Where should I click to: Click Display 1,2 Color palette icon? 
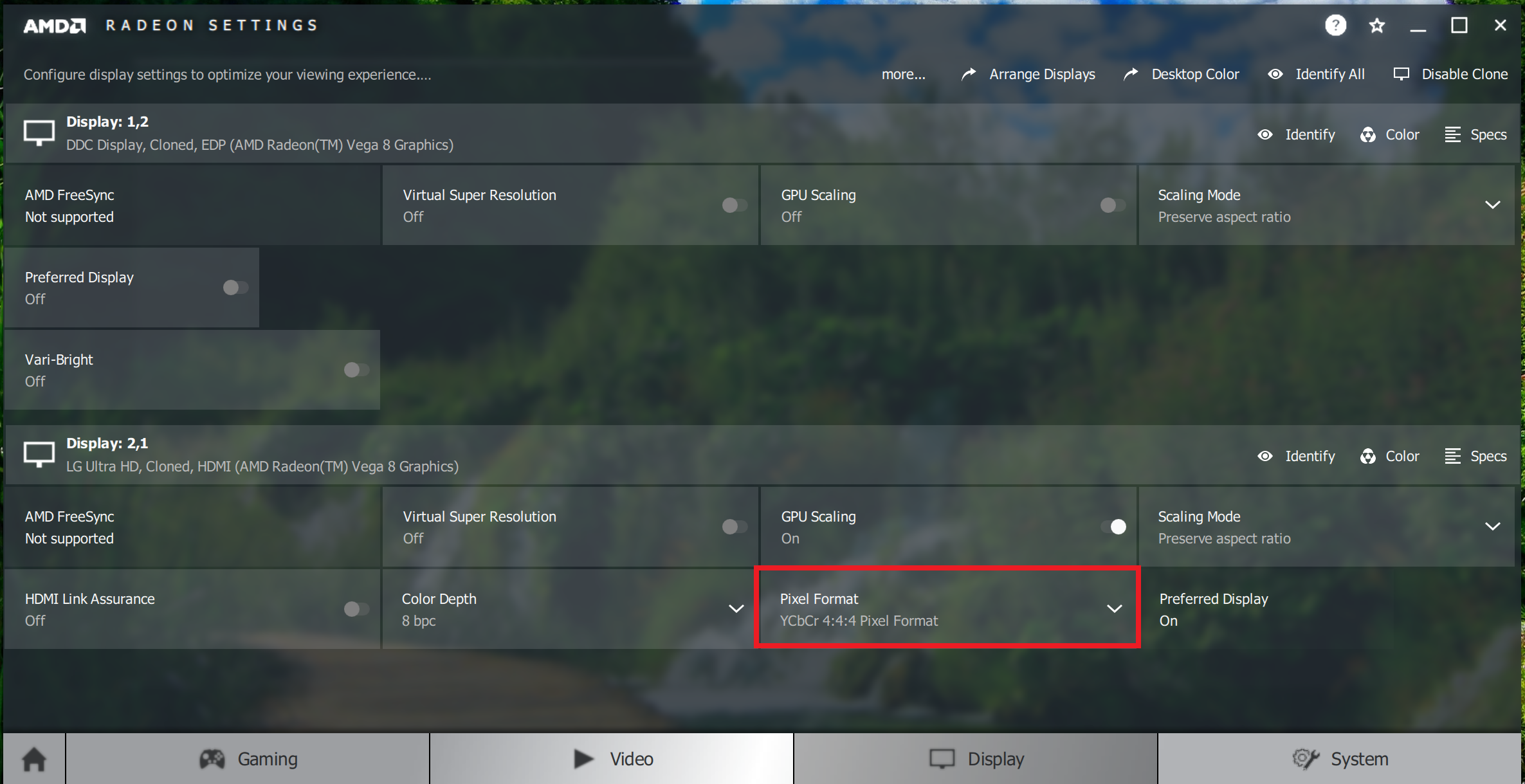(x=1368, y=134)
